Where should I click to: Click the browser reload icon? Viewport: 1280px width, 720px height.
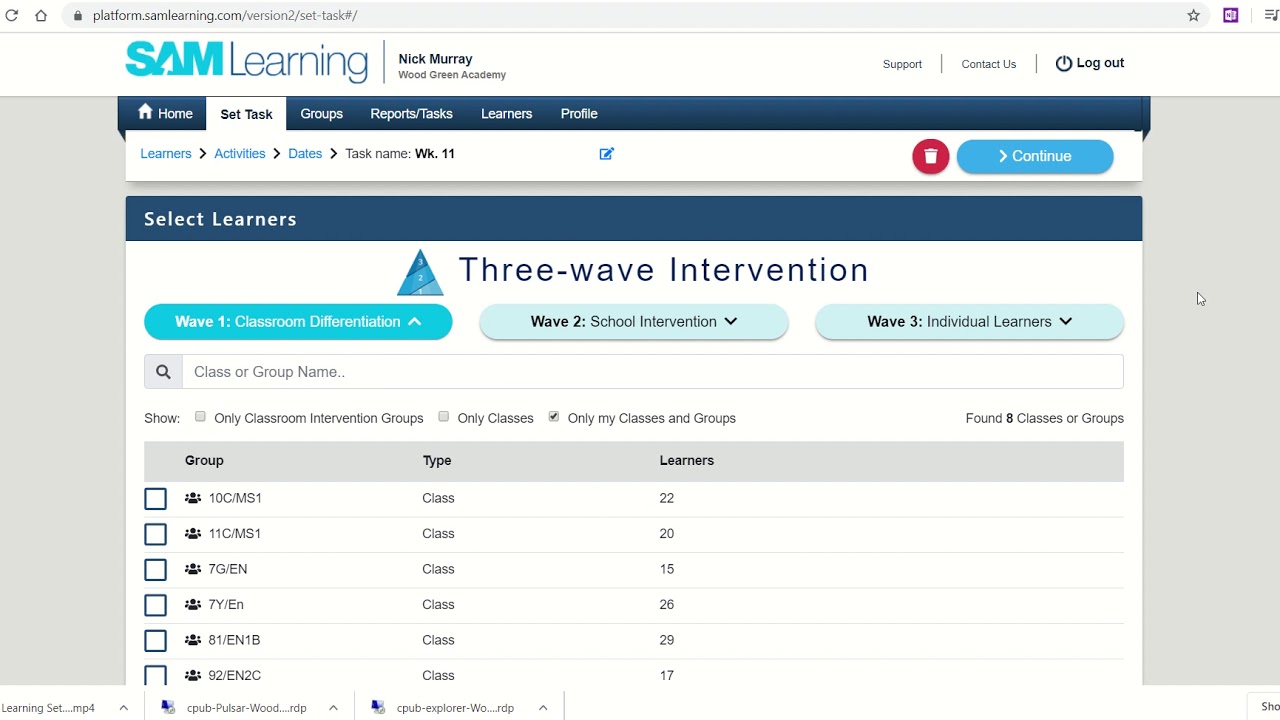pos(12,15)
